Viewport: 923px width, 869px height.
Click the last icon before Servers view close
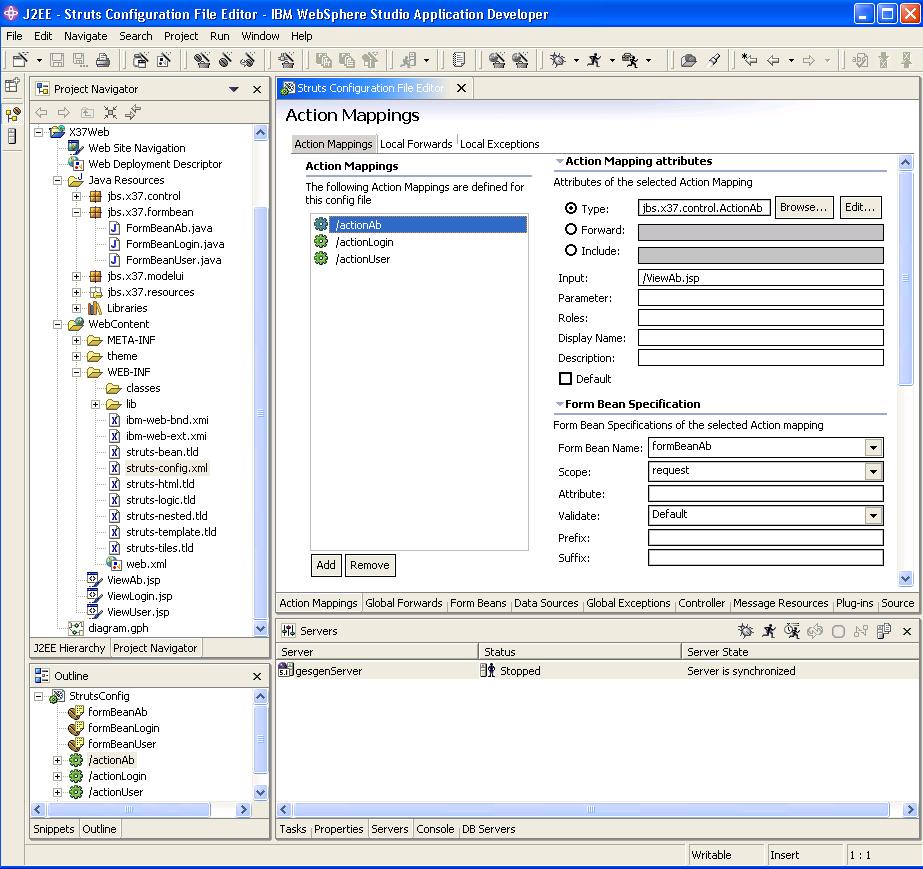884,631
